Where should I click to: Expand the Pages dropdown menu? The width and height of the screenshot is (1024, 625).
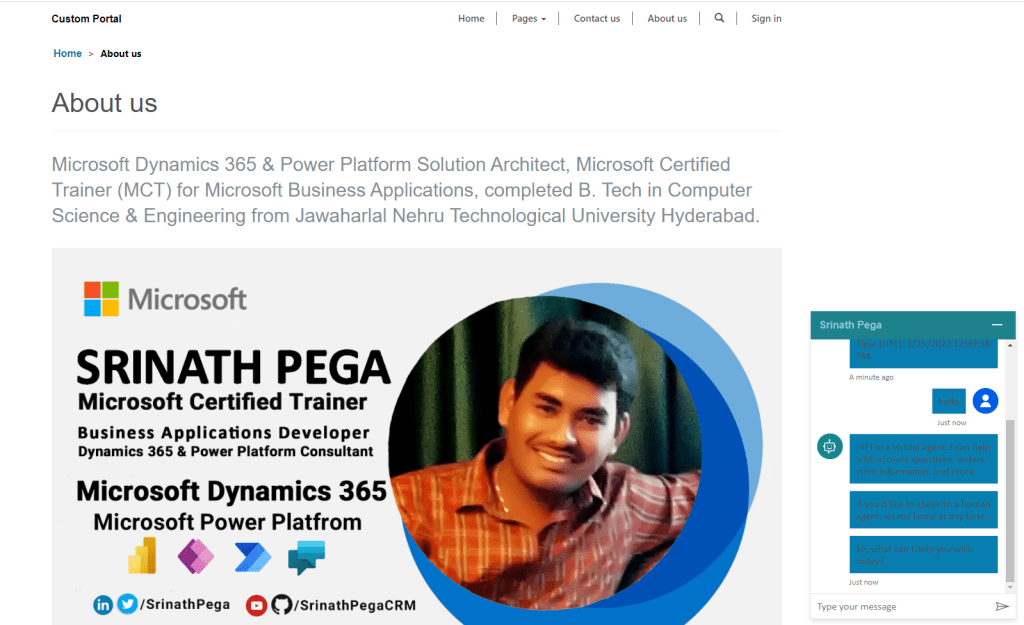click(x=528, y=19)
